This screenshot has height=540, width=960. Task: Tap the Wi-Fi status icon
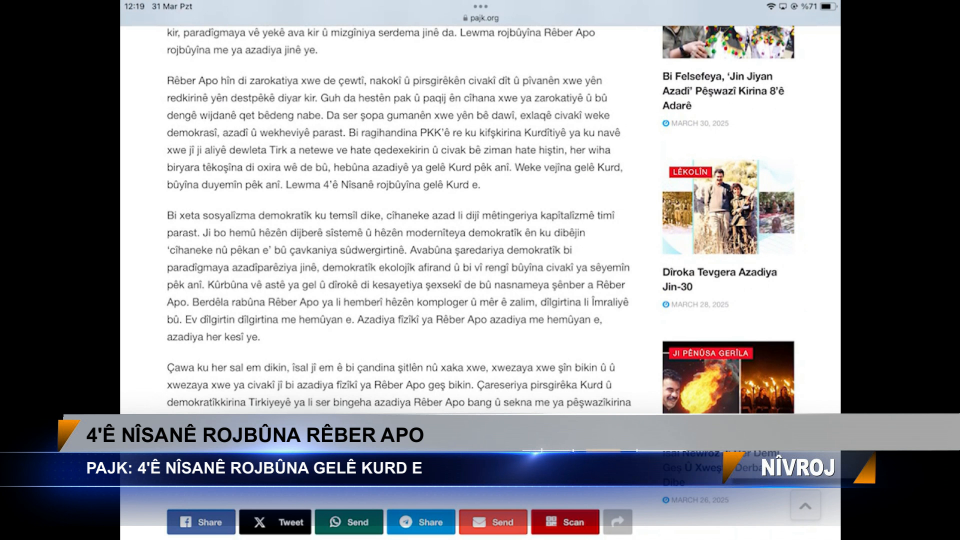(x=771, y=6)
